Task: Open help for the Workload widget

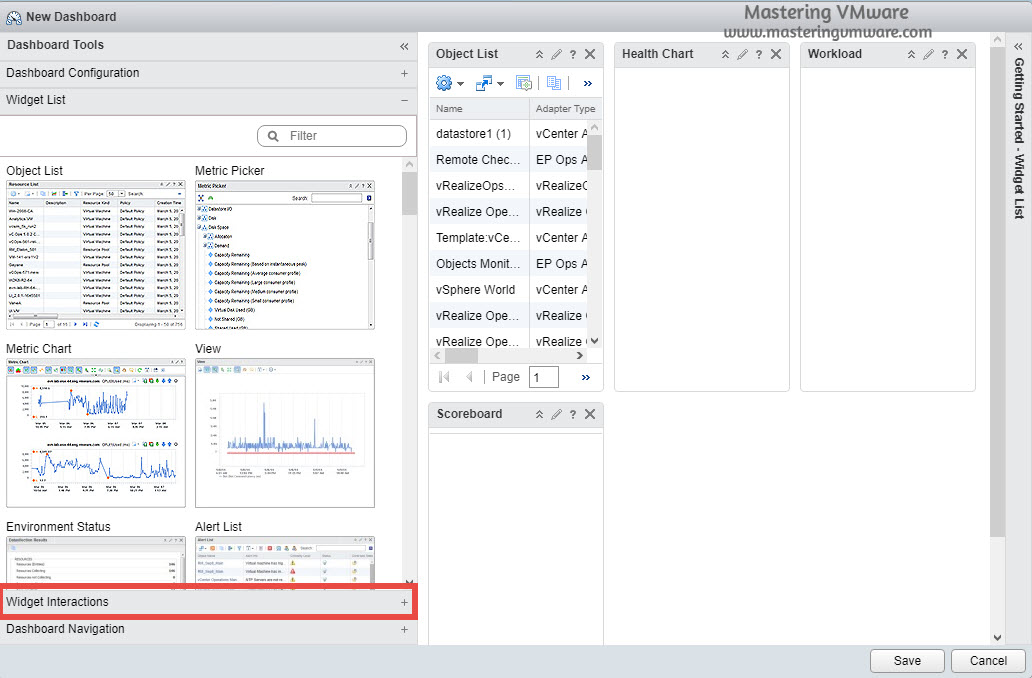Action: [945, 55]
